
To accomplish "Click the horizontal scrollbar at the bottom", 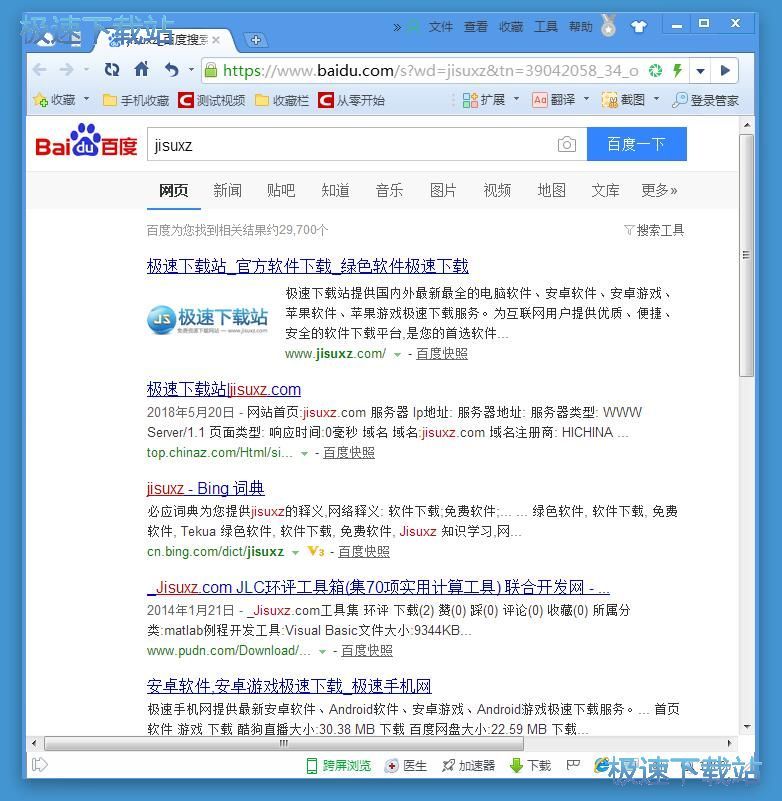I will (x=283, y=743).
